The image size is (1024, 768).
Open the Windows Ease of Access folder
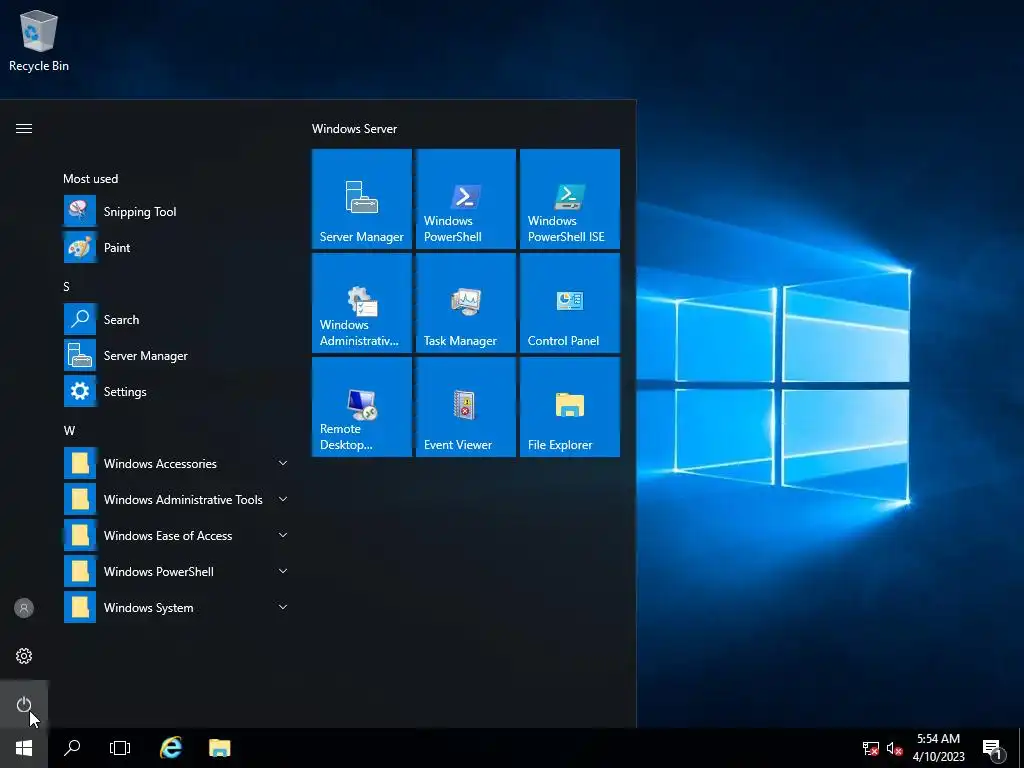[178, 535]
